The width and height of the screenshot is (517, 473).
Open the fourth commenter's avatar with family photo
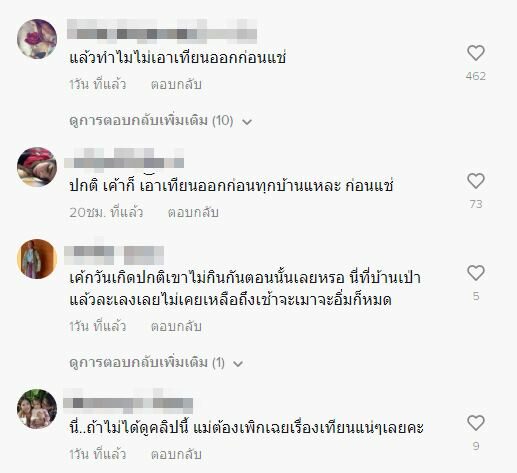click(x=37, y=409)
